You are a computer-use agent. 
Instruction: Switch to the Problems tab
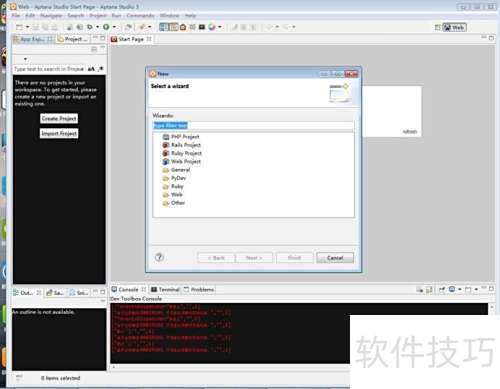tap(199, 289)
